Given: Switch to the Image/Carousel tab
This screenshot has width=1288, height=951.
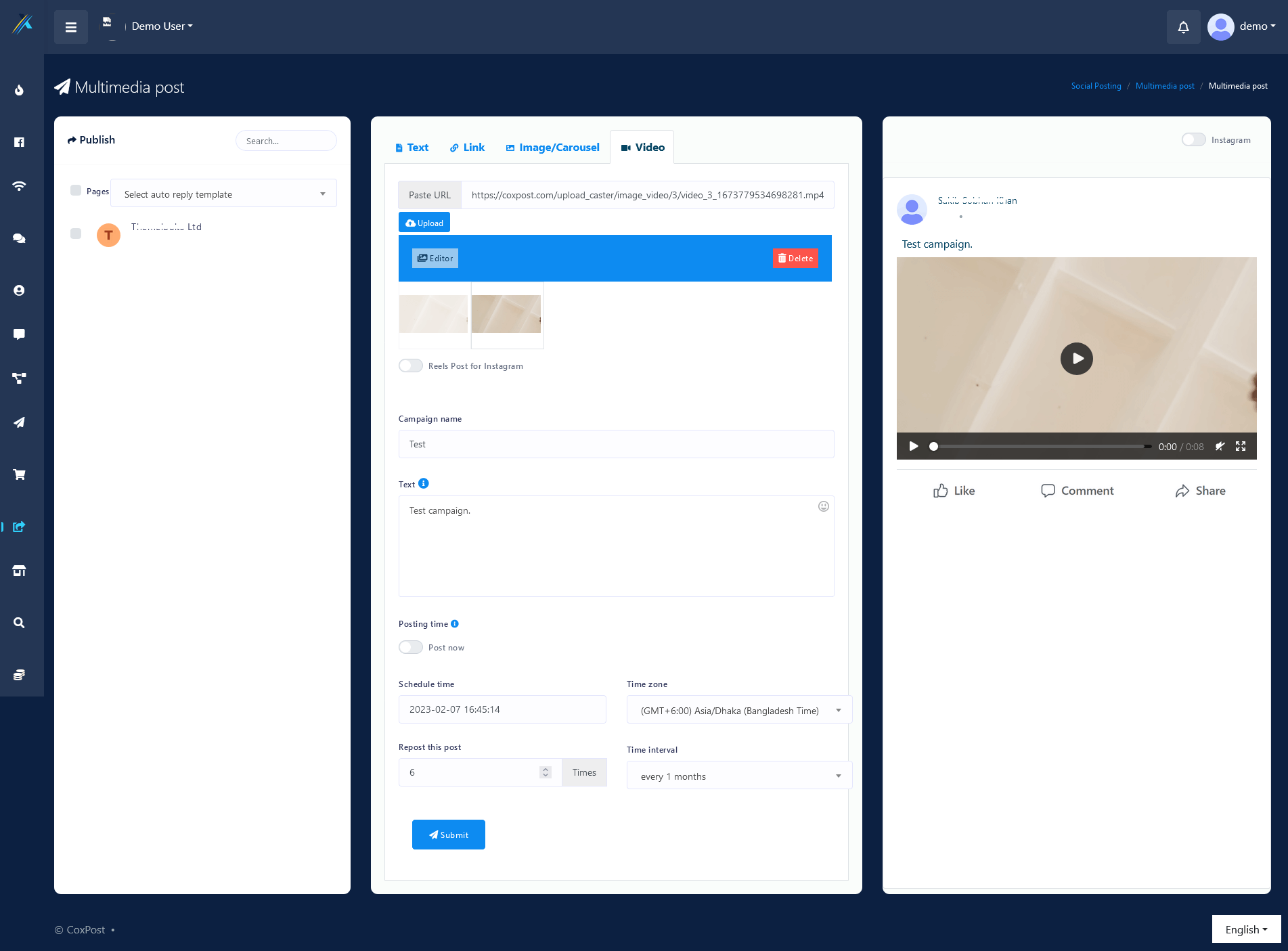Looking at the screenshot, I should (552, 148).
